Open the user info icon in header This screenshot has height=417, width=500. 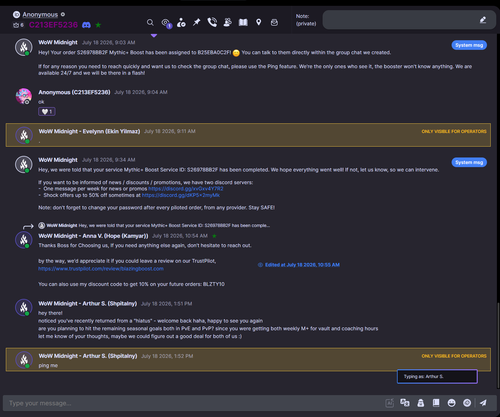click(181, 22)
